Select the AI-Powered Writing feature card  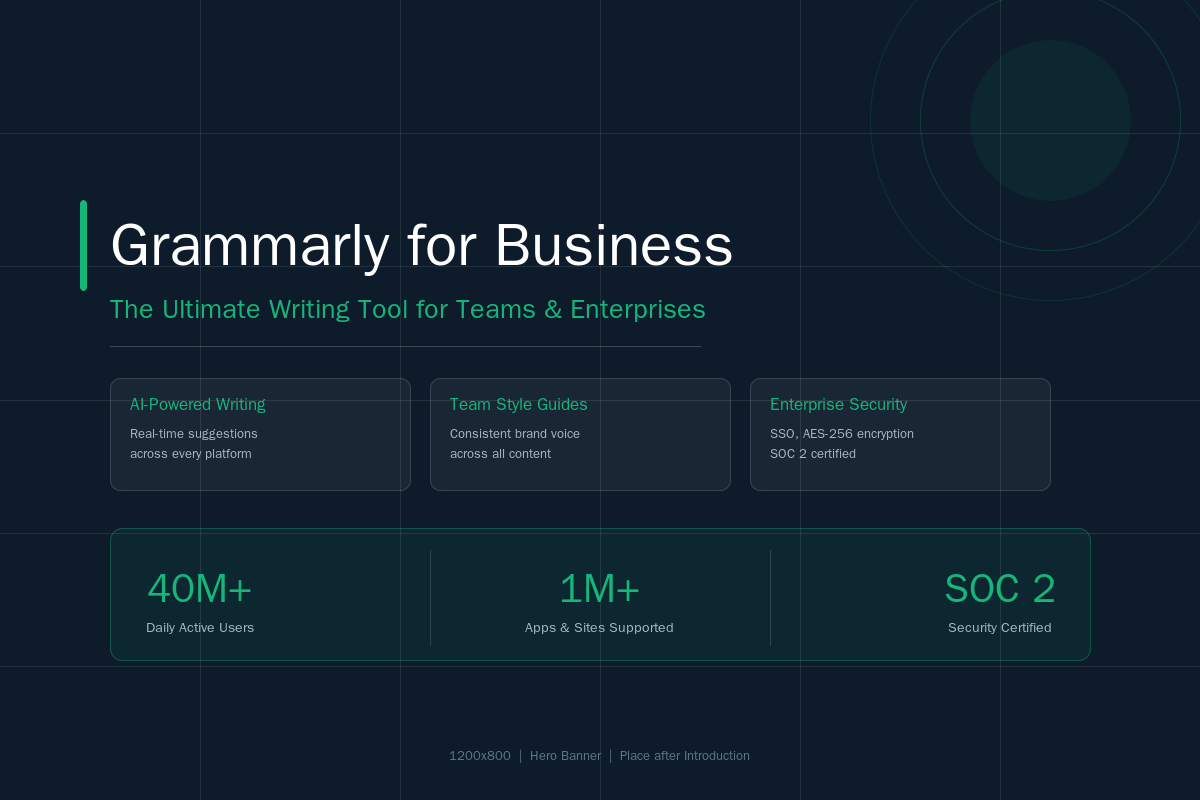[x=260, y=434]
